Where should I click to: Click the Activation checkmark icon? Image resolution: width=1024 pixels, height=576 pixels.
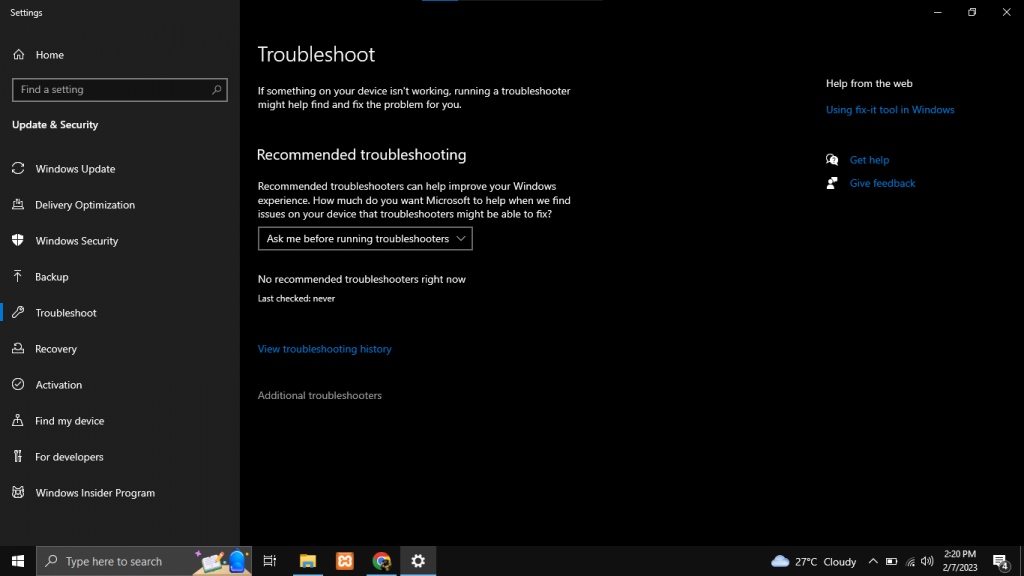click(x=18, y=384)
